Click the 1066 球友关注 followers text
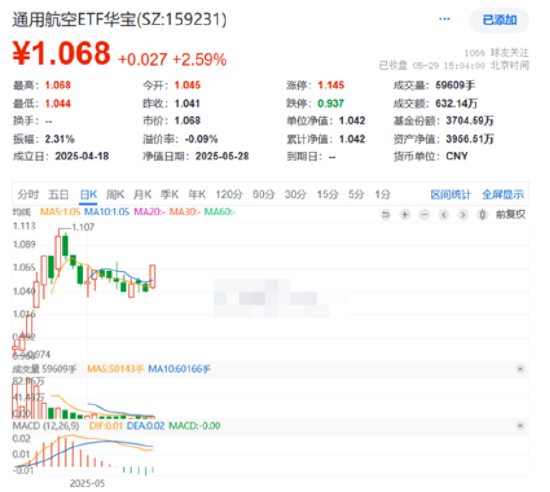550x492 pixels. click(x=496, y=53)
